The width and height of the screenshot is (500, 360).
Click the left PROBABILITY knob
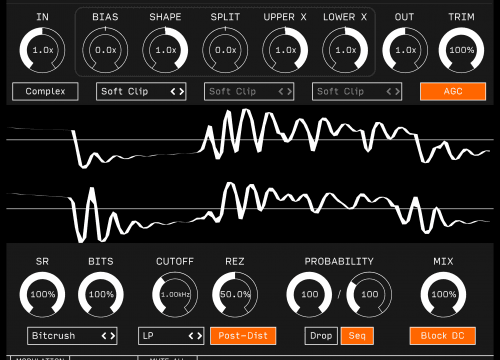coord(309,295)
